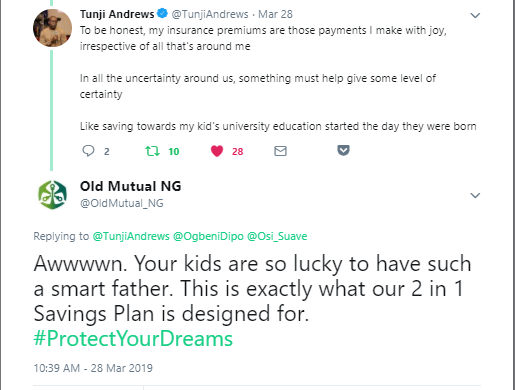515x390 pixels.
Task: Open Old Mutual NG logo avatar
Action: tap(52, 195)
